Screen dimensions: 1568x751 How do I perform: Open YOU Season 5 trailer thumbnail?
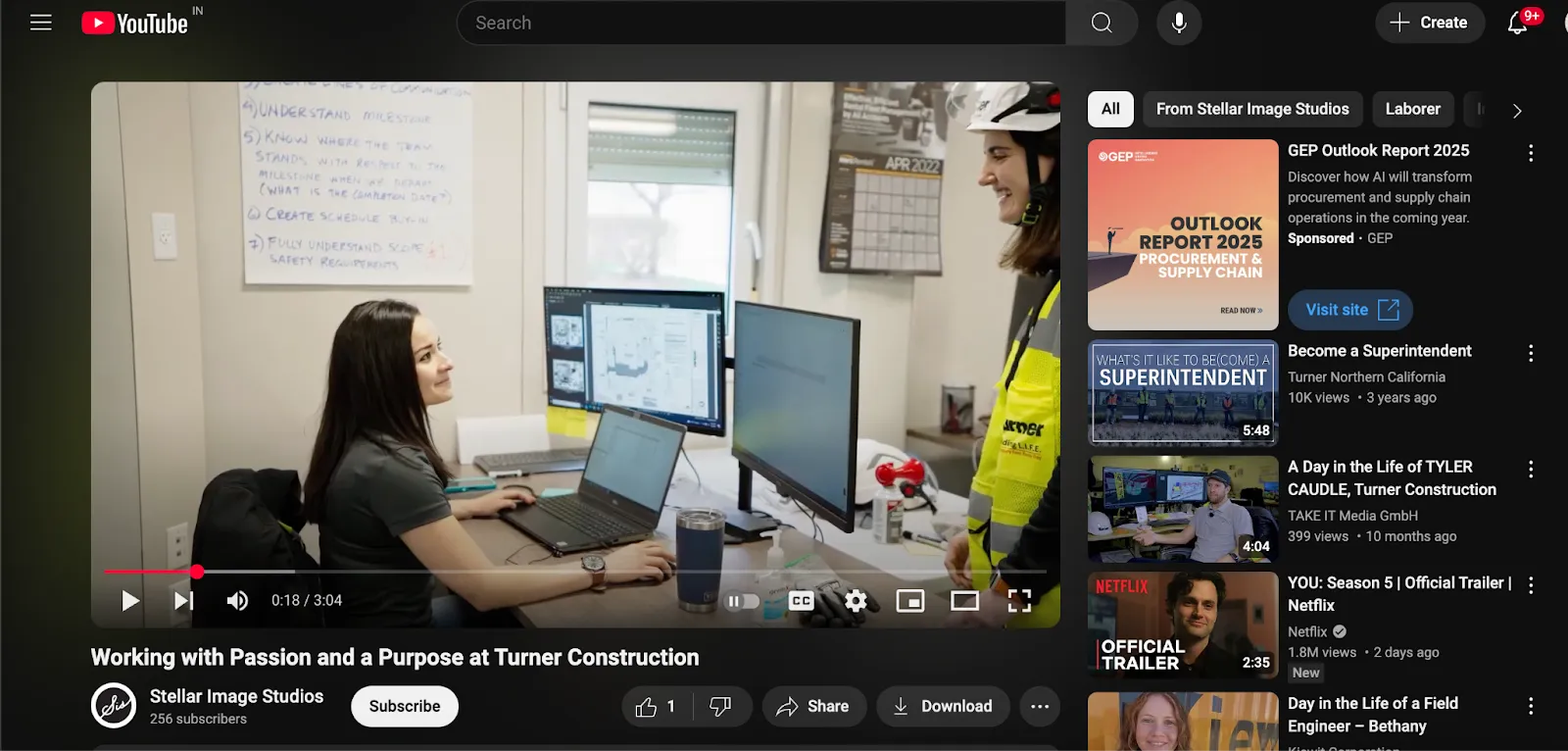click(x=1183, y=626)
